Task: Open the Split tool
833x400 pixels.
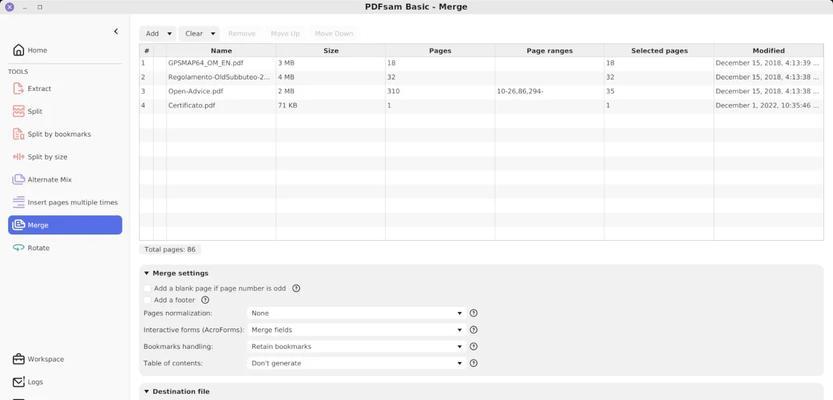Action: click(65, 112)
